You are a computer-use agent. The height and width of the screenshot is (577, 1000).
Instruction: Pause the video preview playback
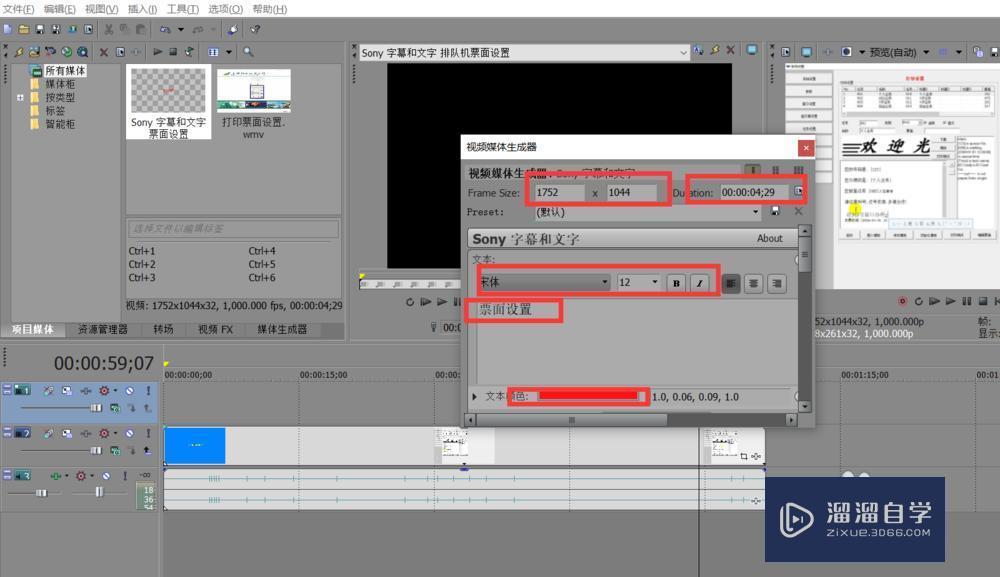click(966, 302)
